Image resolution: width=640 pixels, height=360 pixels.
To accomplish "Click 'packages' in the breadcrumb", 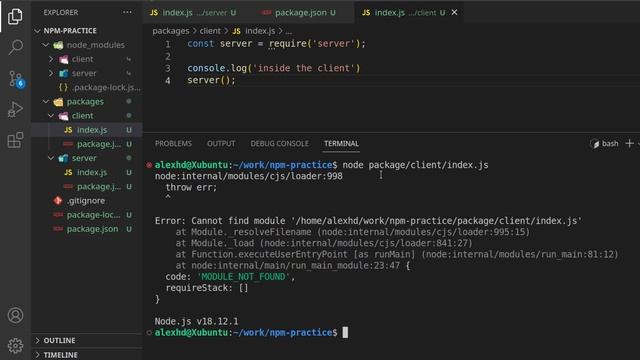I will click(x=171, y=31).
